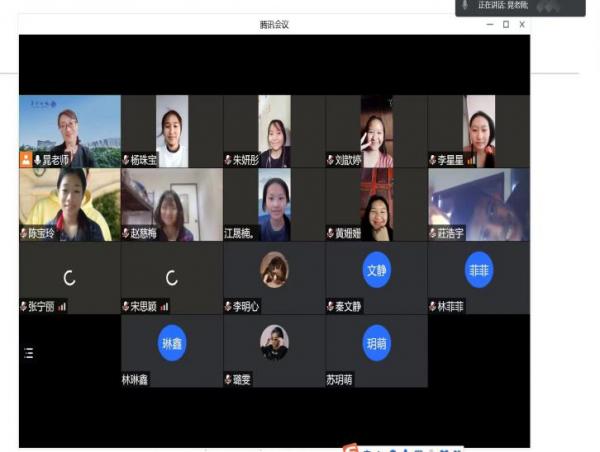600x452 pixels.
Task: Select 陈宝玲's video tile
Action: click(x=70, y=203)
